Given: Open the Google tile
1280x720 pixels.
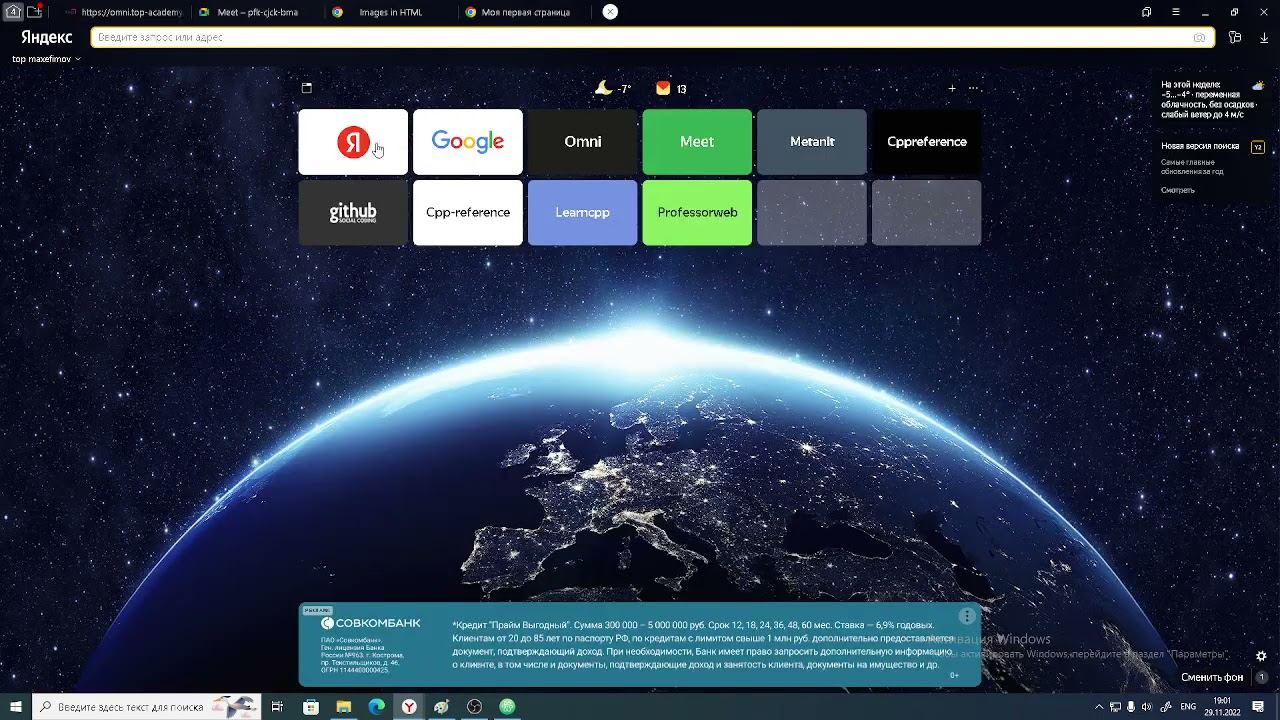Looking at the screenshot, I should [468, 142].
